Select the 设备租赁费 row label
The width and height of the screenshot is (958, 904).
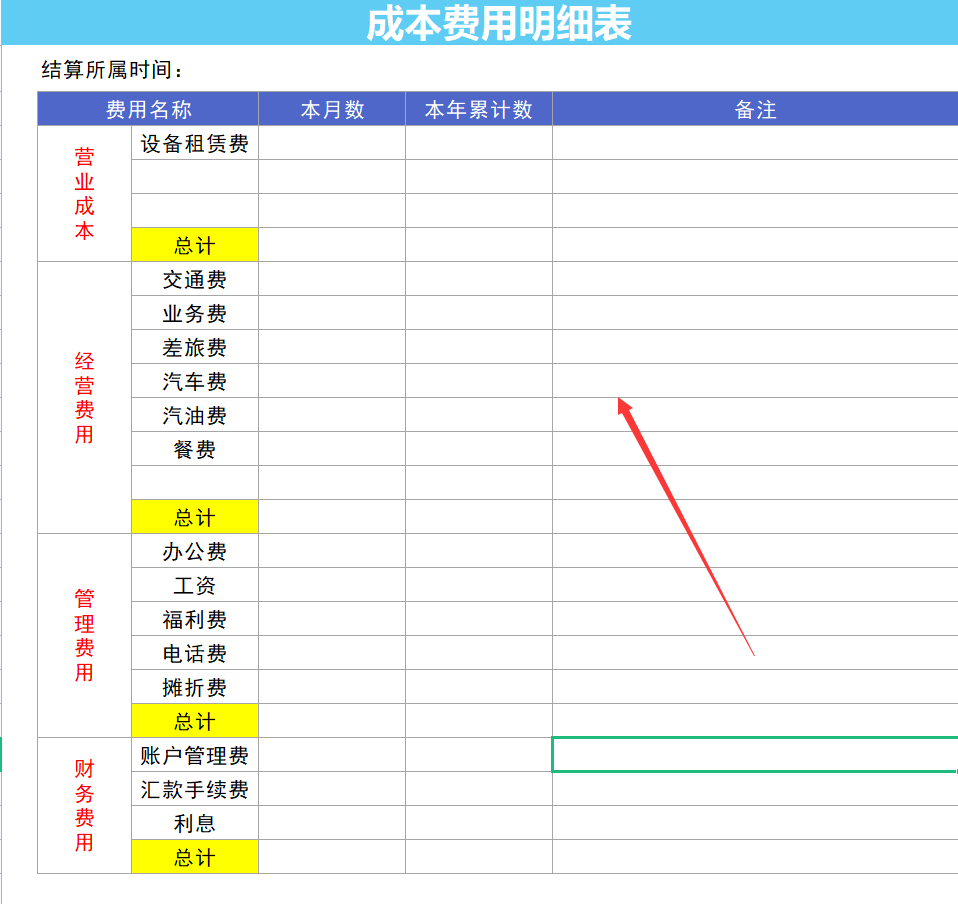pos(194,143)
